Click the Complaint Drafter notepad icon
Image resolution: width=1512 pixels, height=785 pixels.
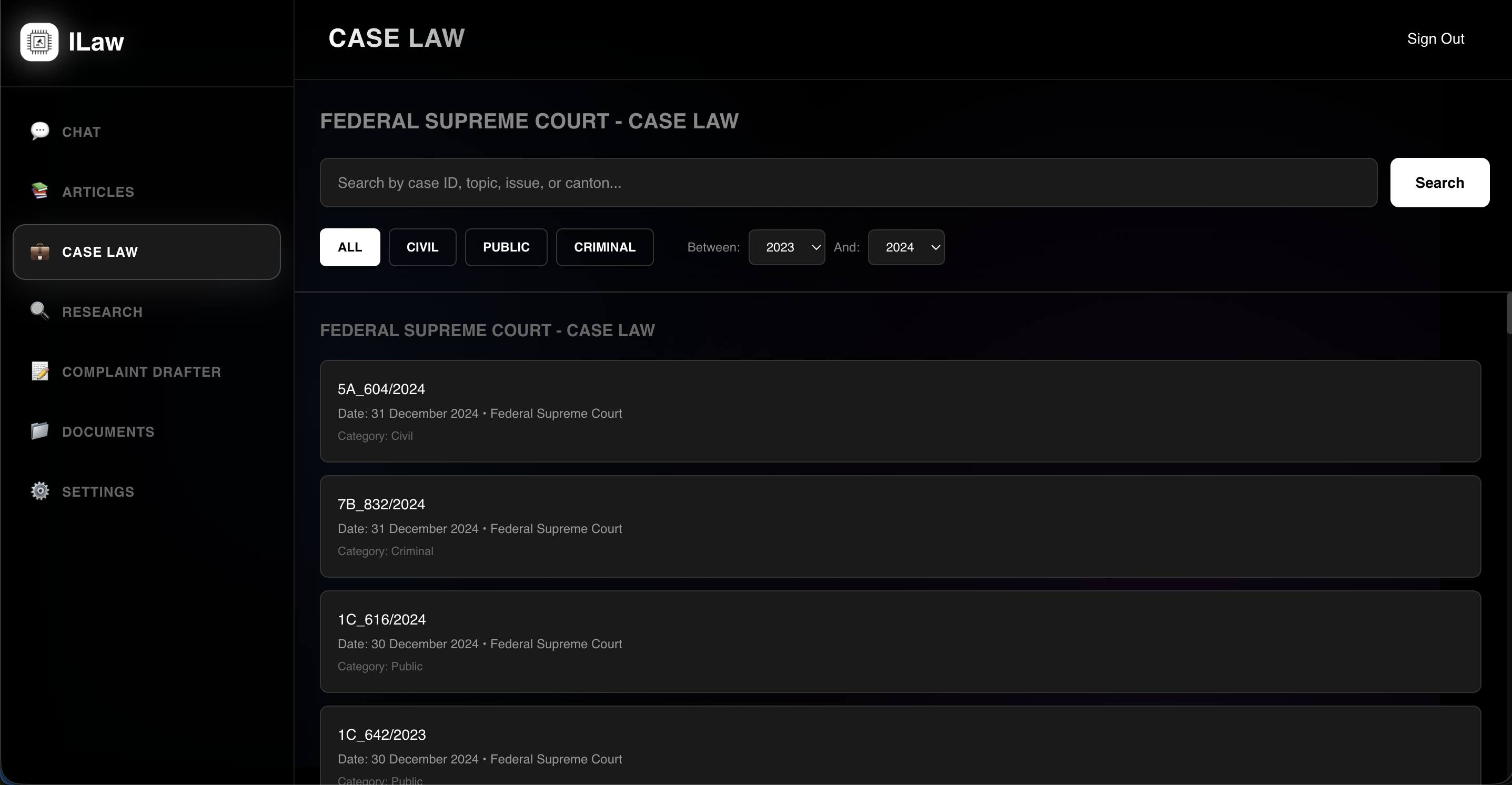pos(40,371)
